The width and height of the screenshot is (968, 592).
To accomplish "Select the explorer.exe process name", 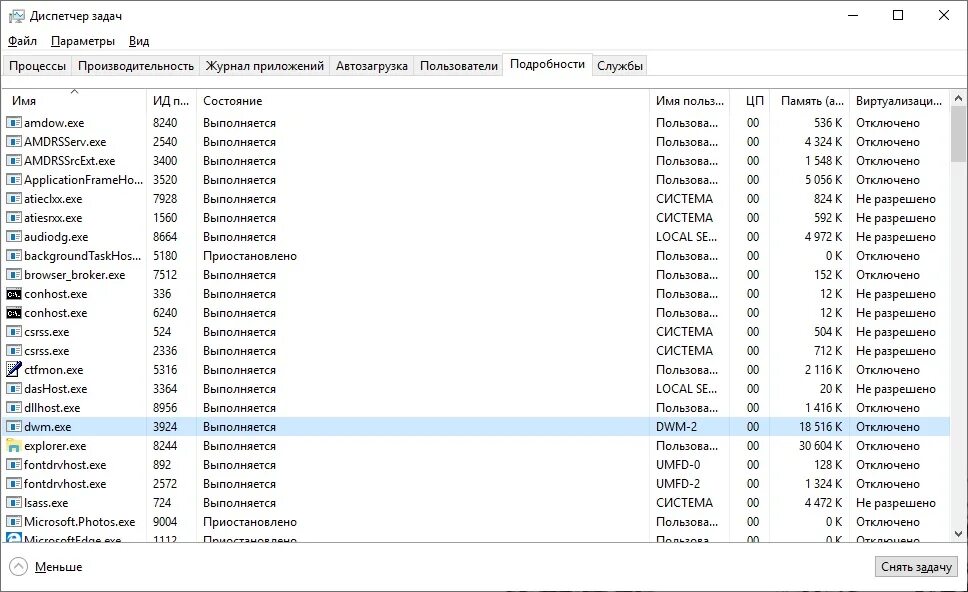I will [x=55, y=446].
